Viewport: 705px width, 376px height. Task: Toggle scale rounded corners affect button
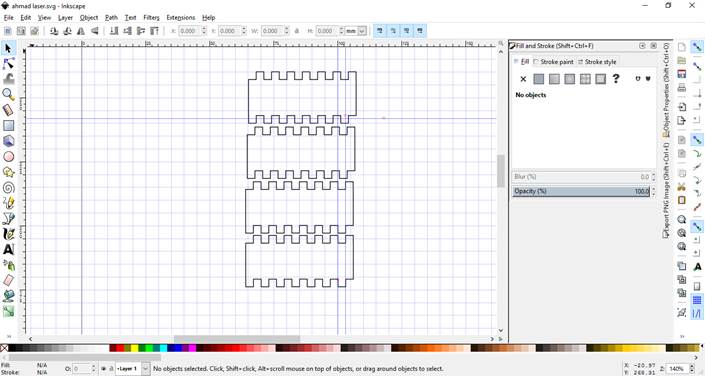pos(393,31)
